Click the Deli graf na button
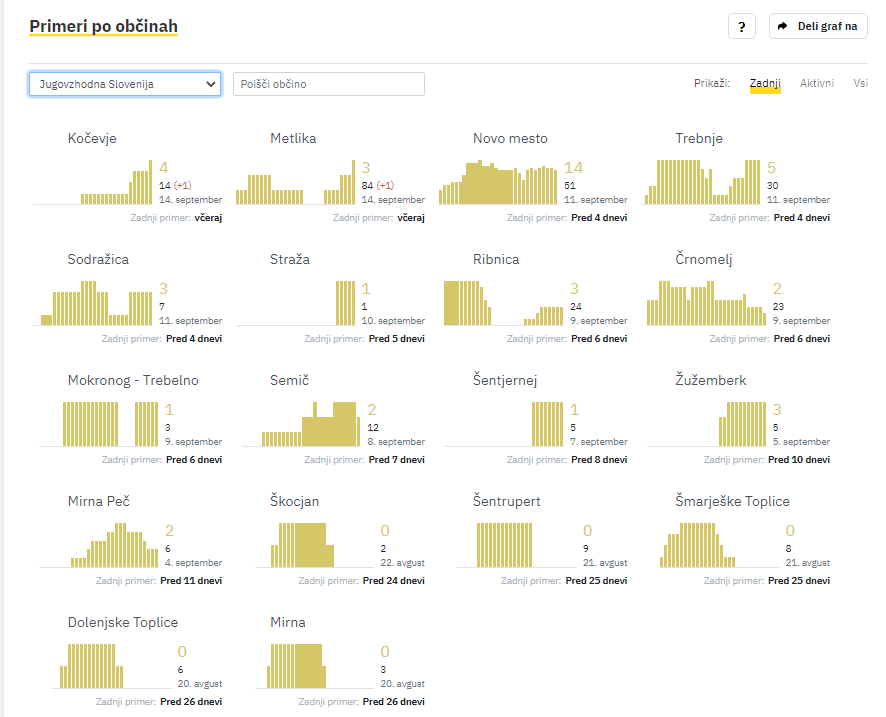 (818, 26)
